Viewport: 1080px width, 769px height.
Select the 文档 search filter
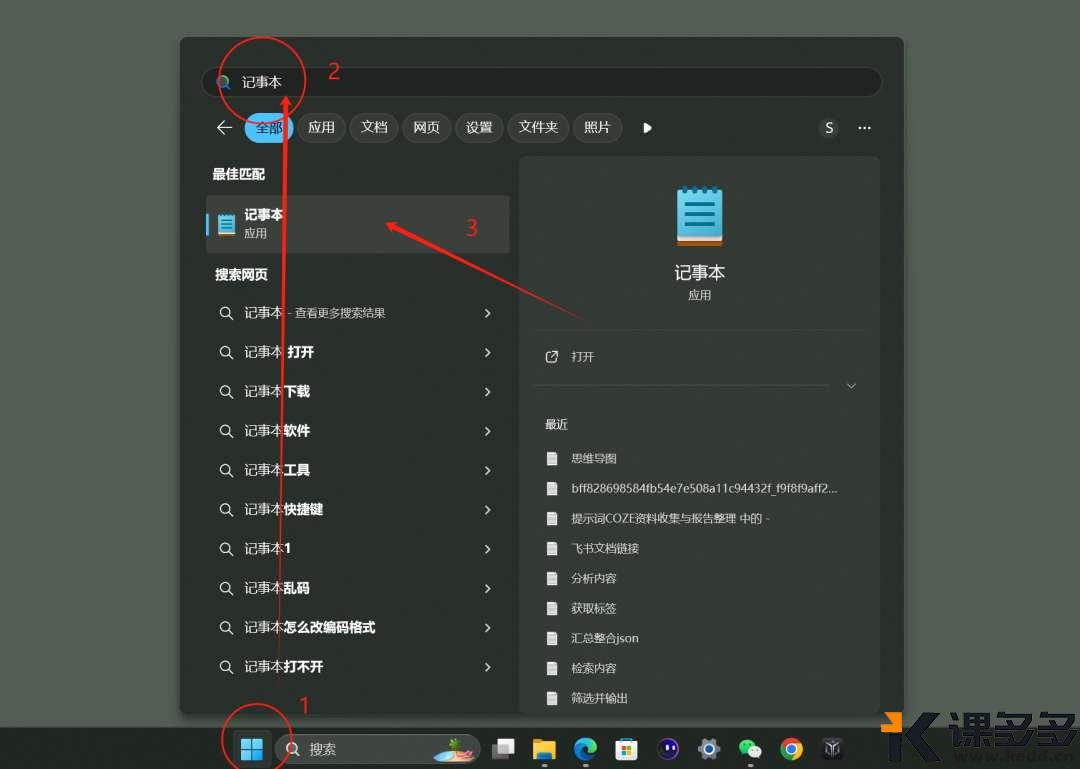(373, 128)
